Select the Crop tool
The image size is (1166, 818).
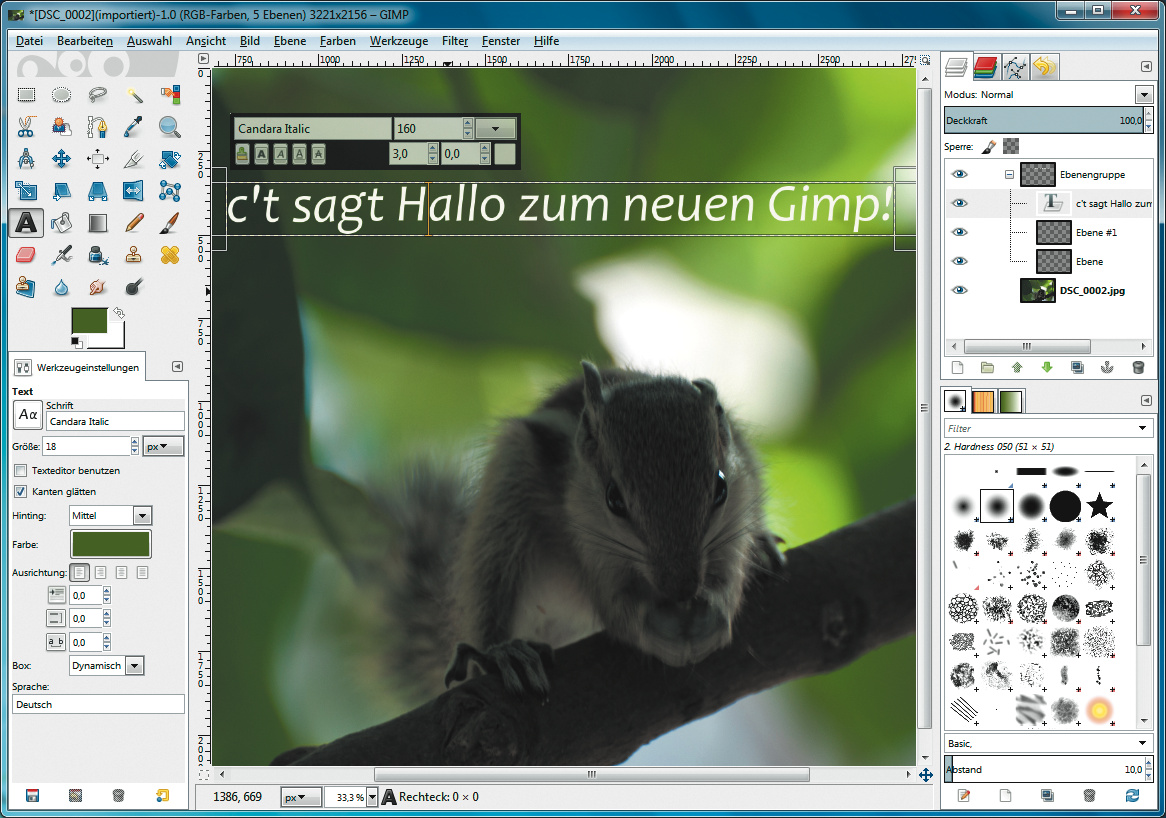134,158
